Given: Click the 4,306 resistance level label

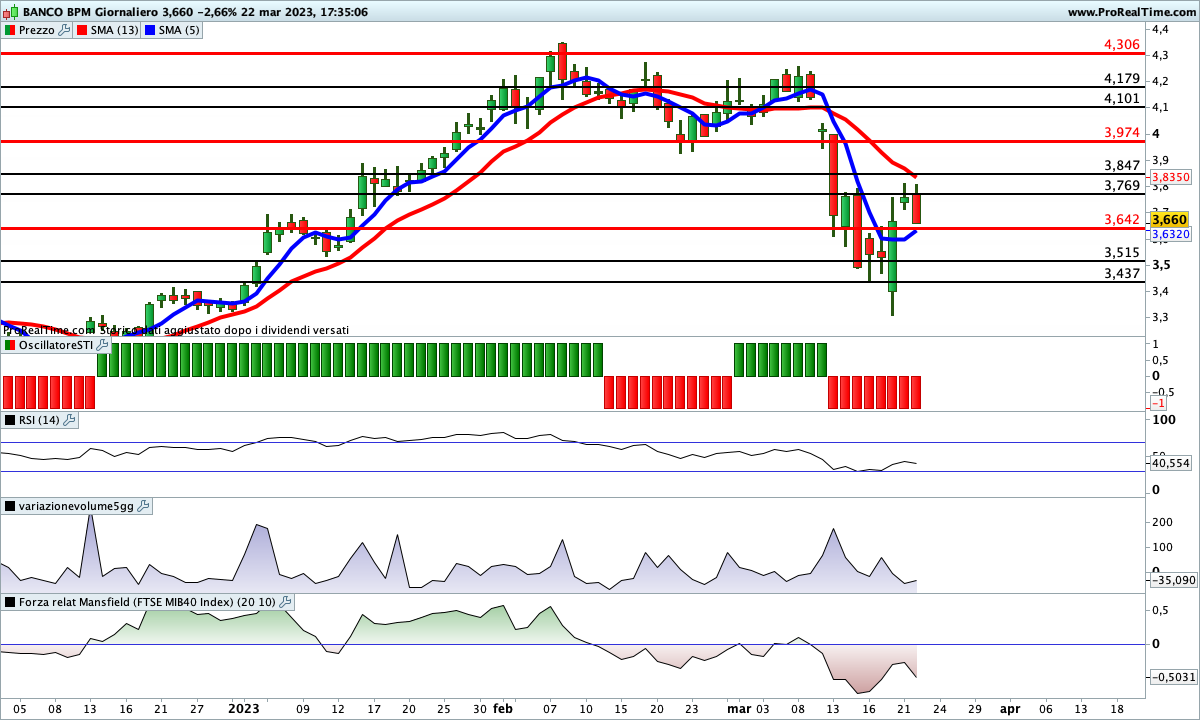Looking at the screenshot, I should tap(1122, 45).
